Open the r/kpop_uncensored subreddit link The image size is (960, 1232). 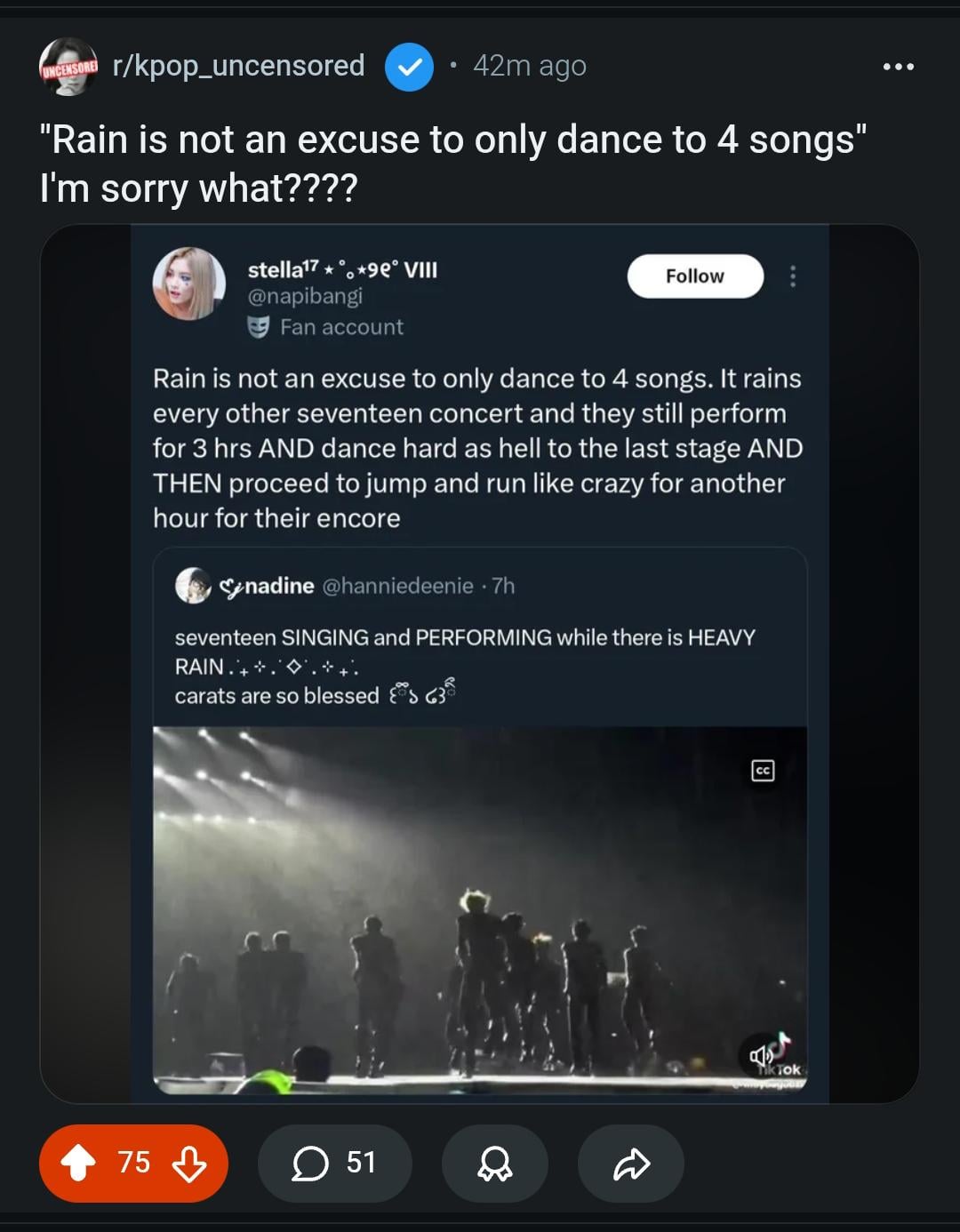238,66
